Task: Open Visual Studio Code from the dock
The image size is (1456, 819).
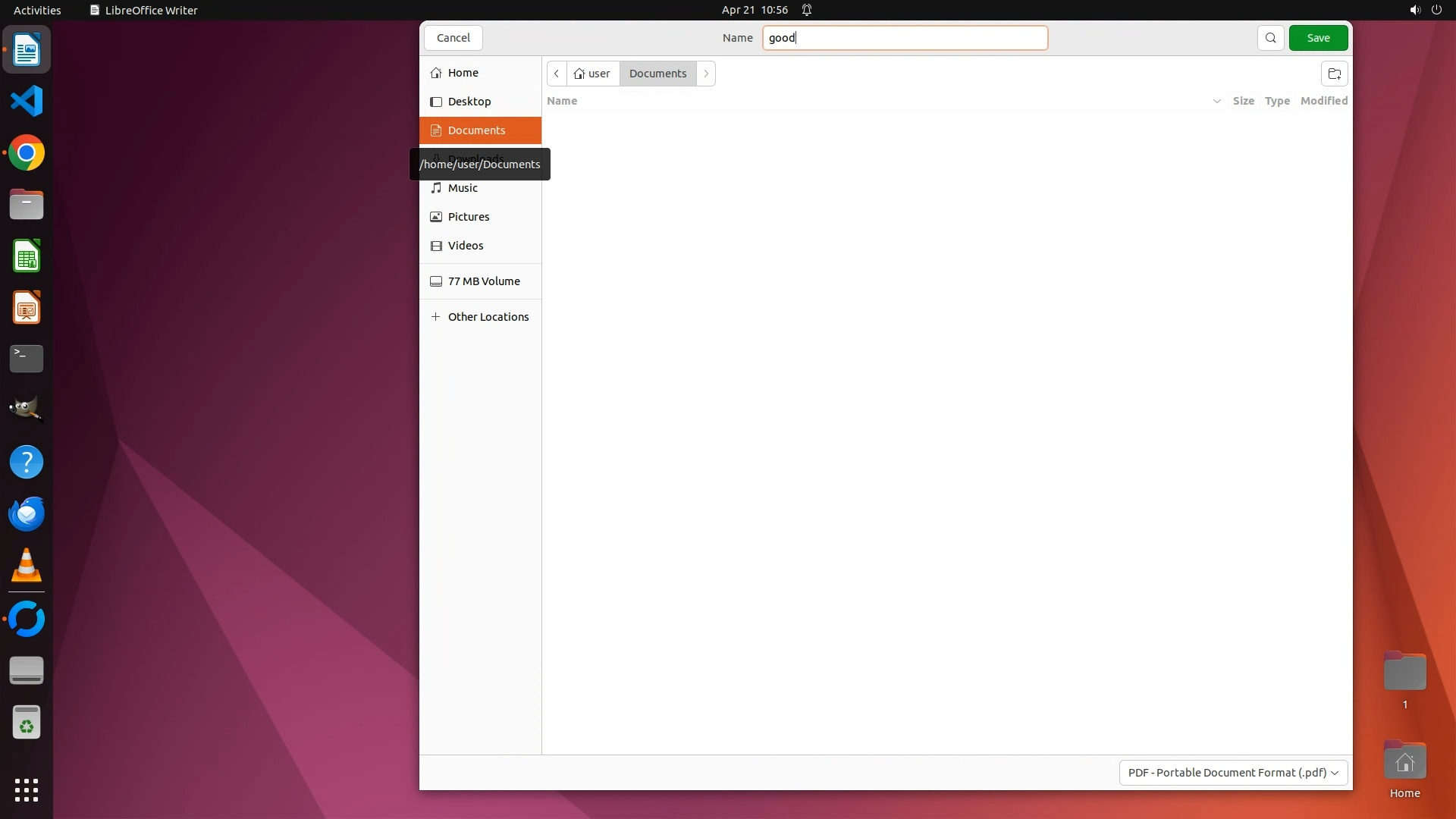Action: tap(27, 101)
